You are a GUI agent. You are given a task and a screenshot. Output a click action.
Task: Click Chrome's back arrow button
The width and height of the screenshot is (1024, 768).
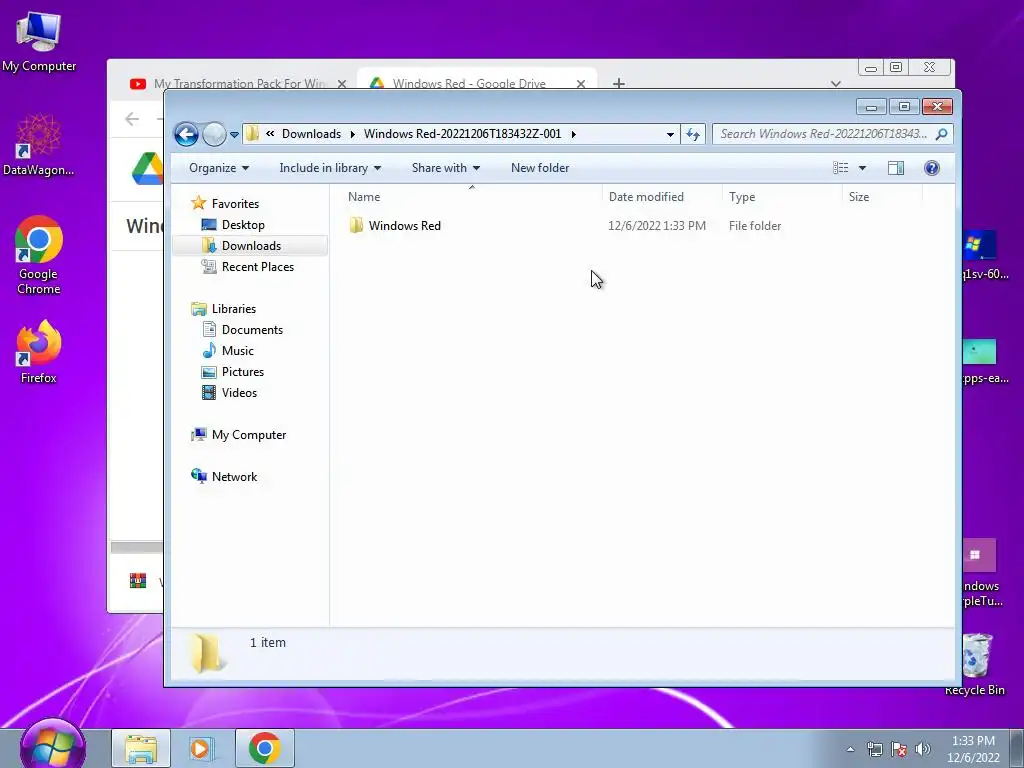point(132,119)
